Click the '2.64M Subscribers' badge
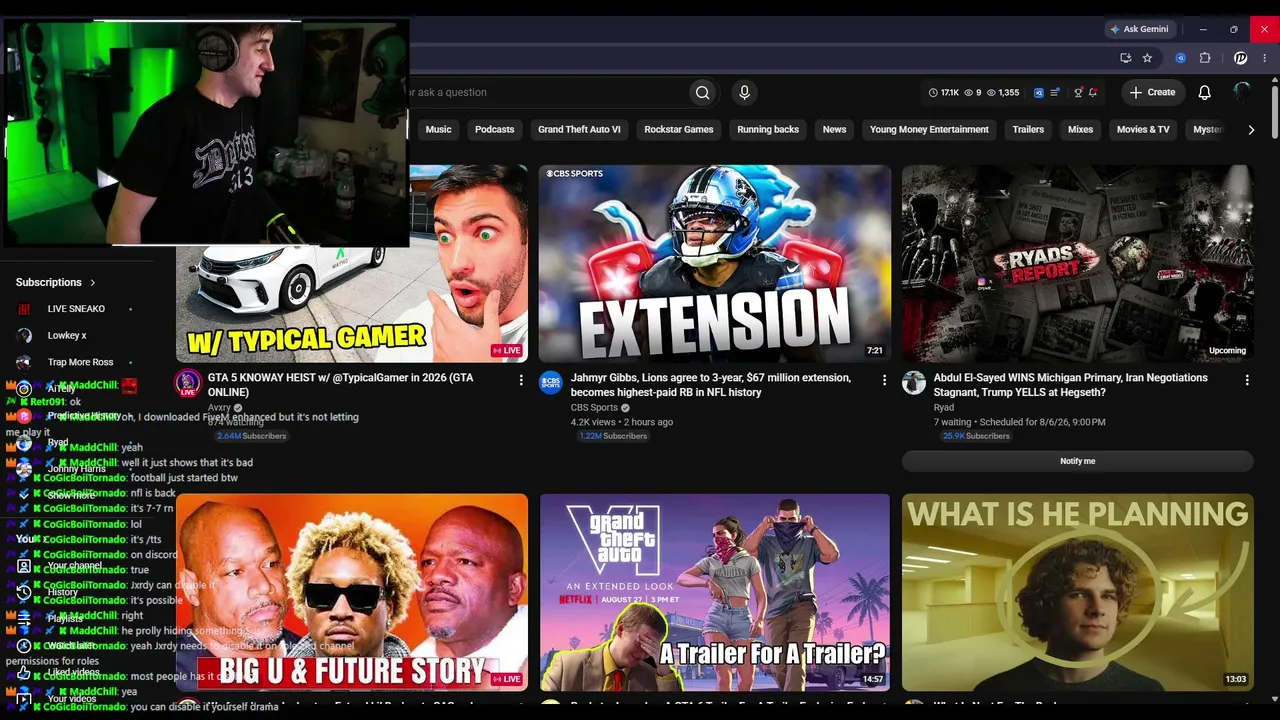 tap(252, 436)
